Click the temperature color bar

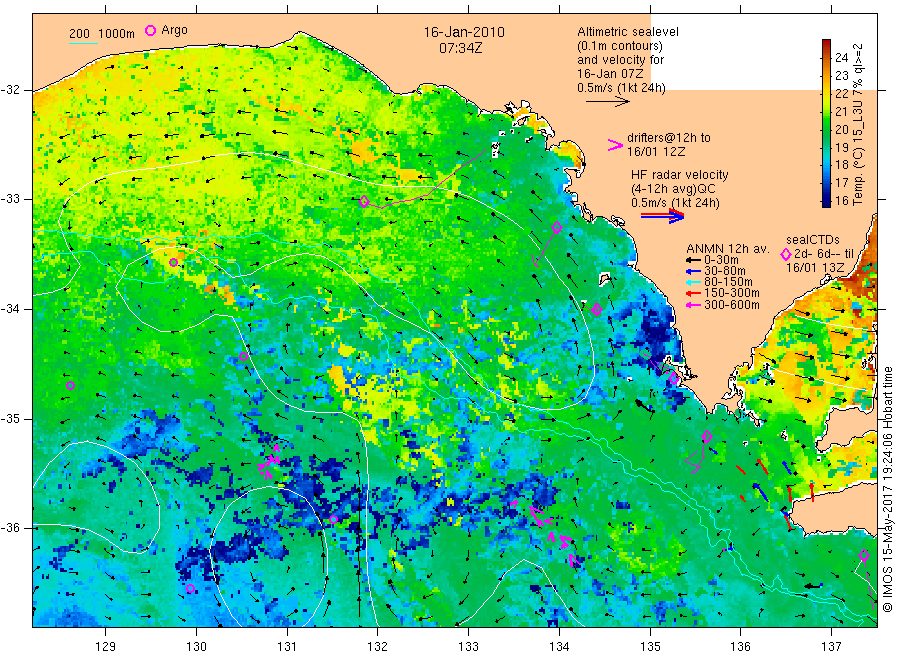pyautogui.click(x=826, y=123)
